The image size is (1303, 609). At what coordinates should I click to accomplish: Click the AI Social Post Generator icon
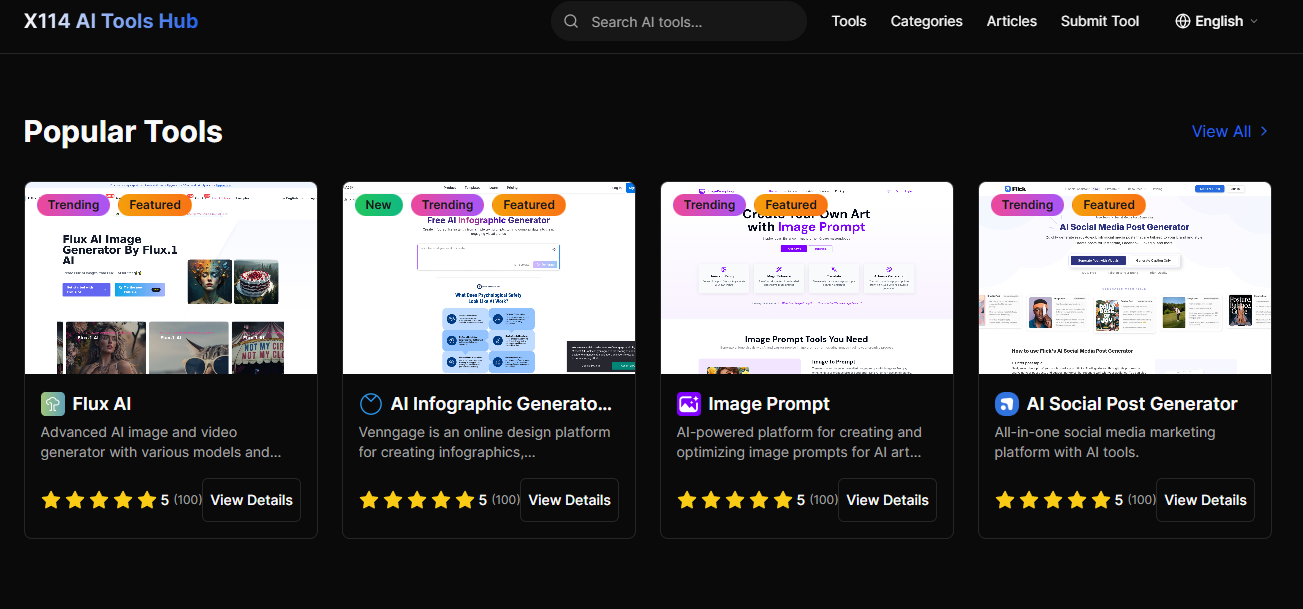[x=1007, y=404]
